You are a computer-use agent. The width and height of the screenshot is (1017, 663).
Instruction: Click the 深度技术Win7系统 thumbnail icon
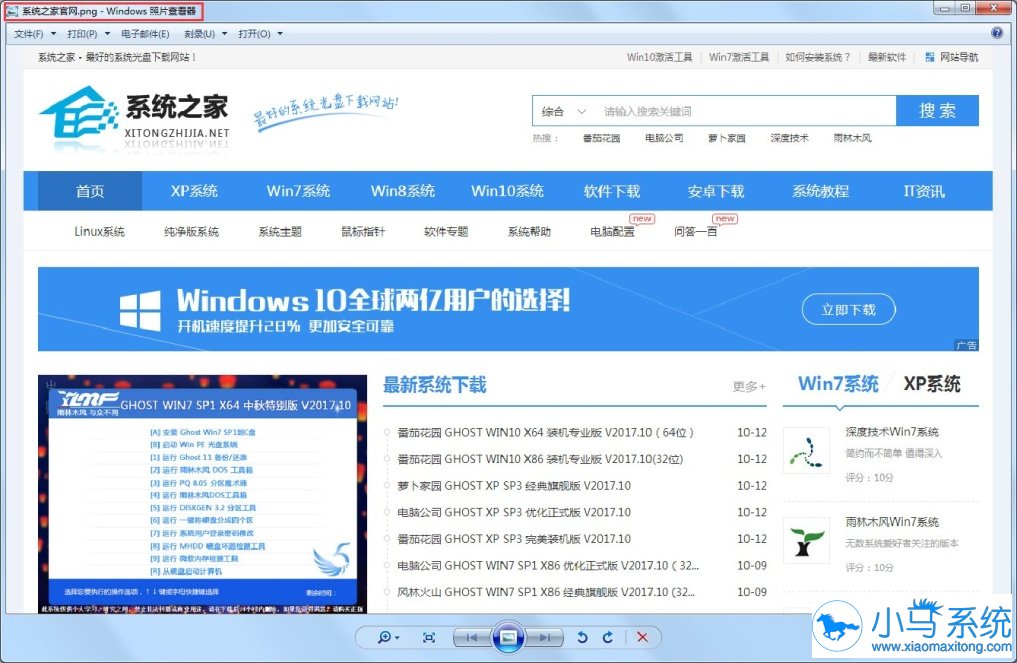pos(806,450)
